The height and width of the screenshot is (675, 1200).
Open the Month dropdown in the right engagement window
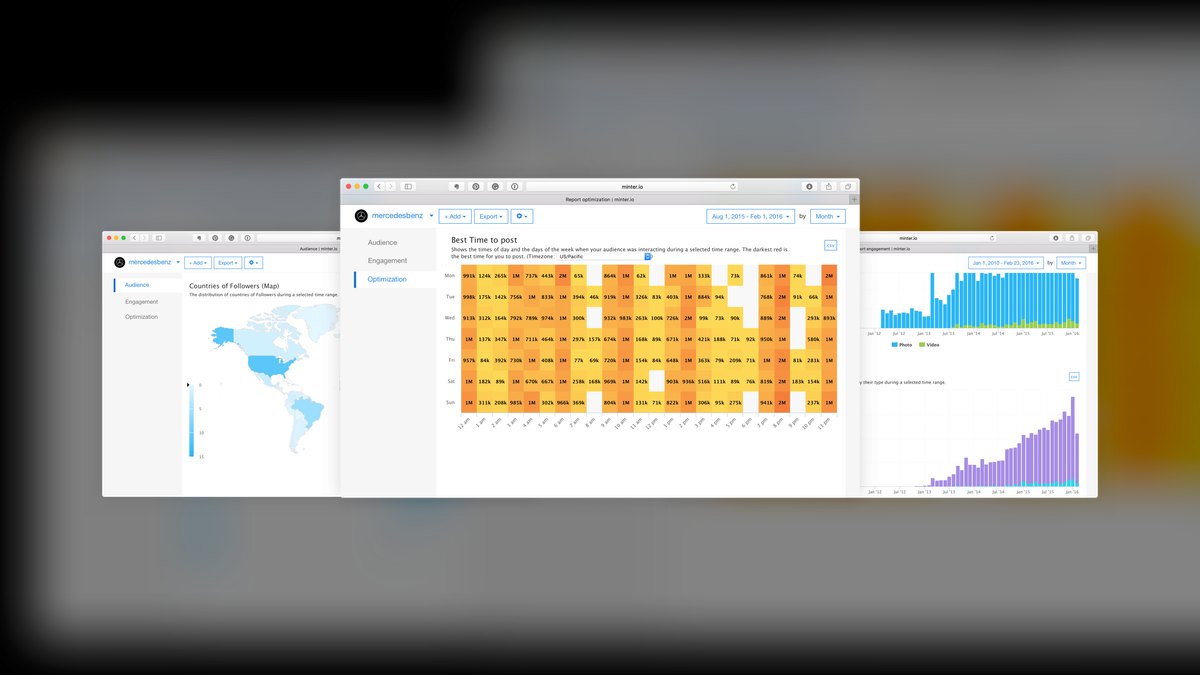(x=1071, y=263)
